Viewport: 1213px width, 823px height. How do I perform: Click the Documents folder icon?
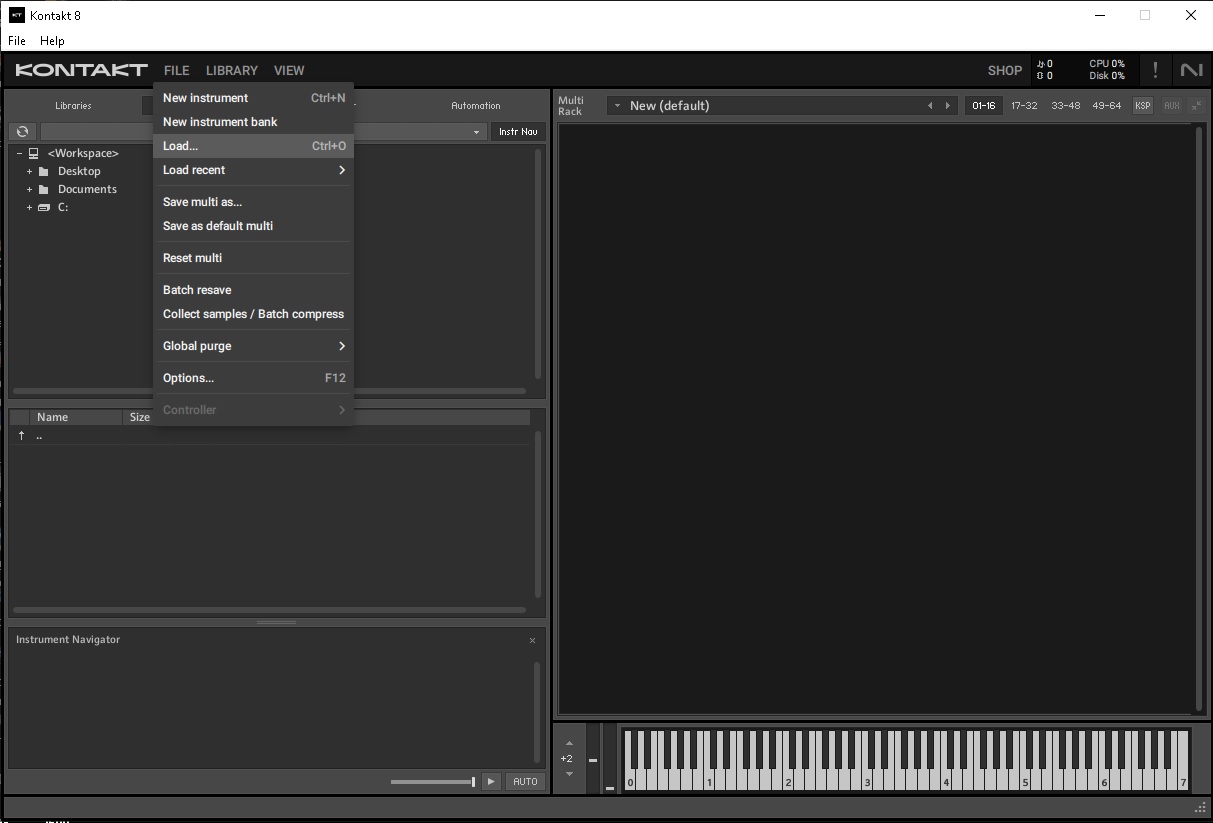44,189
